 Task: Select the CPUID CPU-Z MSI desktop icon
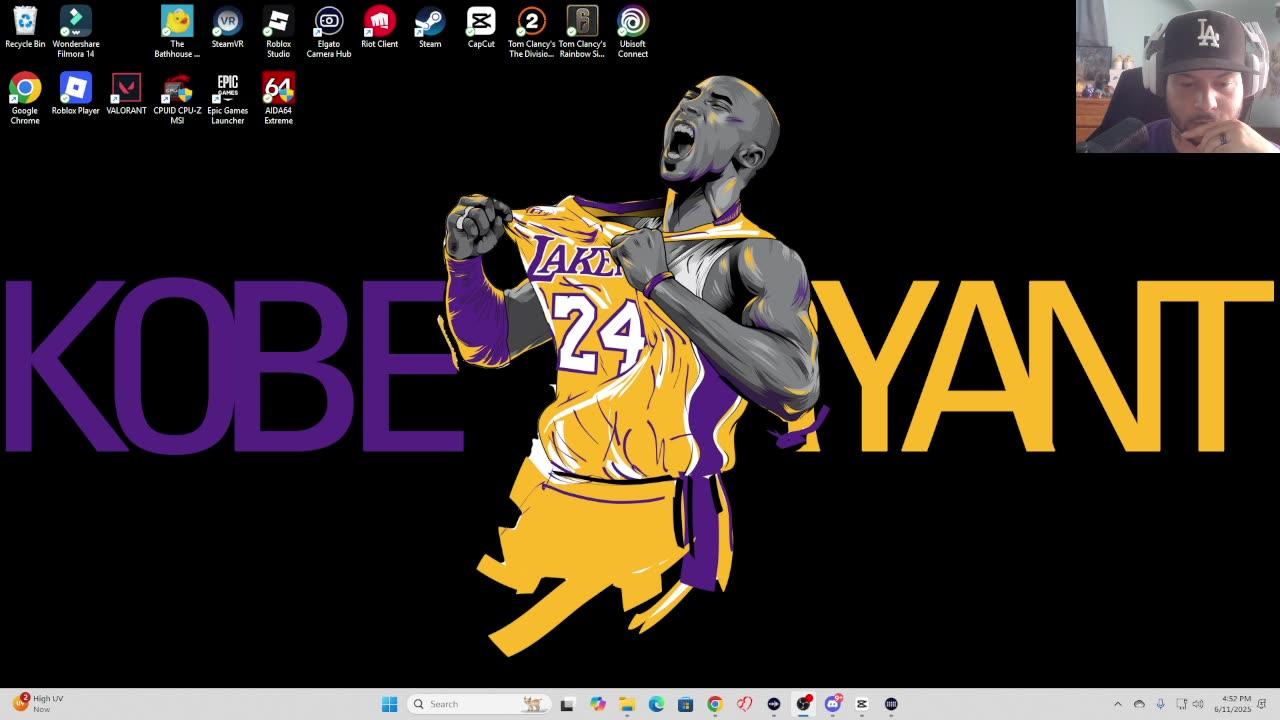pos(177,98)
